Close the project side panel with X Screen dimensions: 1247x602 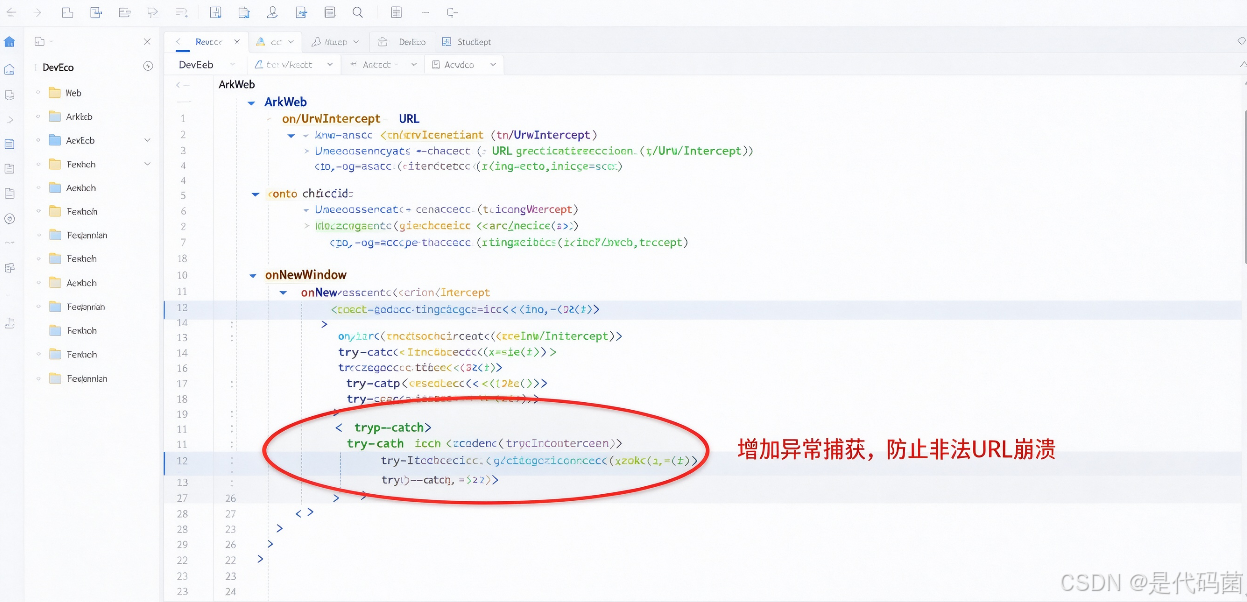click(147, 42)
